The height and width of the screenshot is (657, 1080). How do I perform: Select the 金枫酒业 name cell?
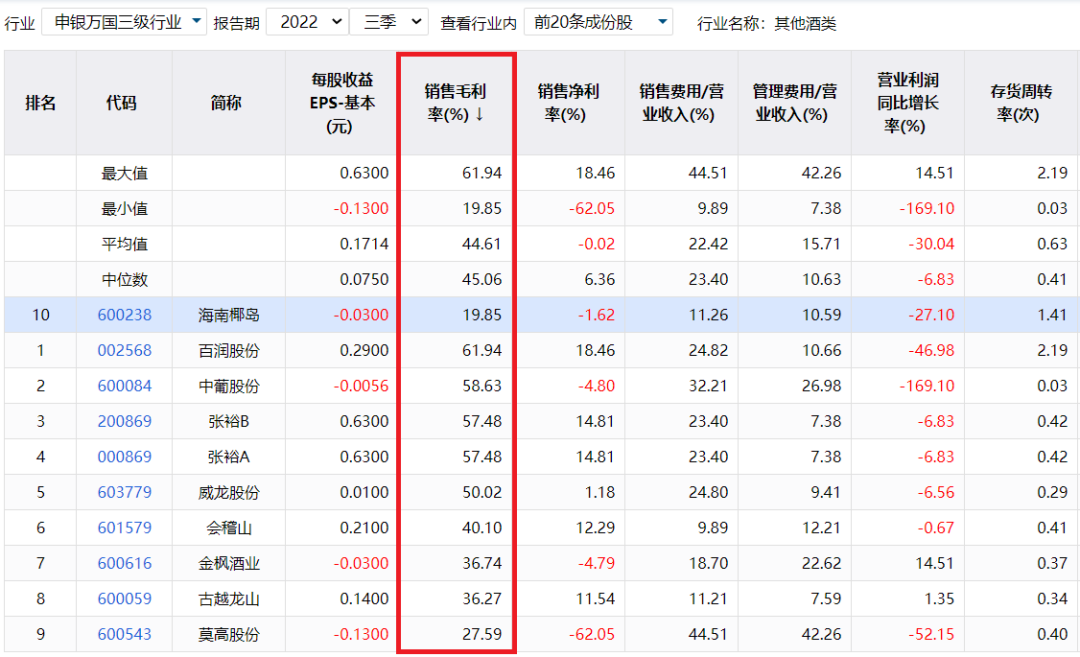(x=229, y=563)
